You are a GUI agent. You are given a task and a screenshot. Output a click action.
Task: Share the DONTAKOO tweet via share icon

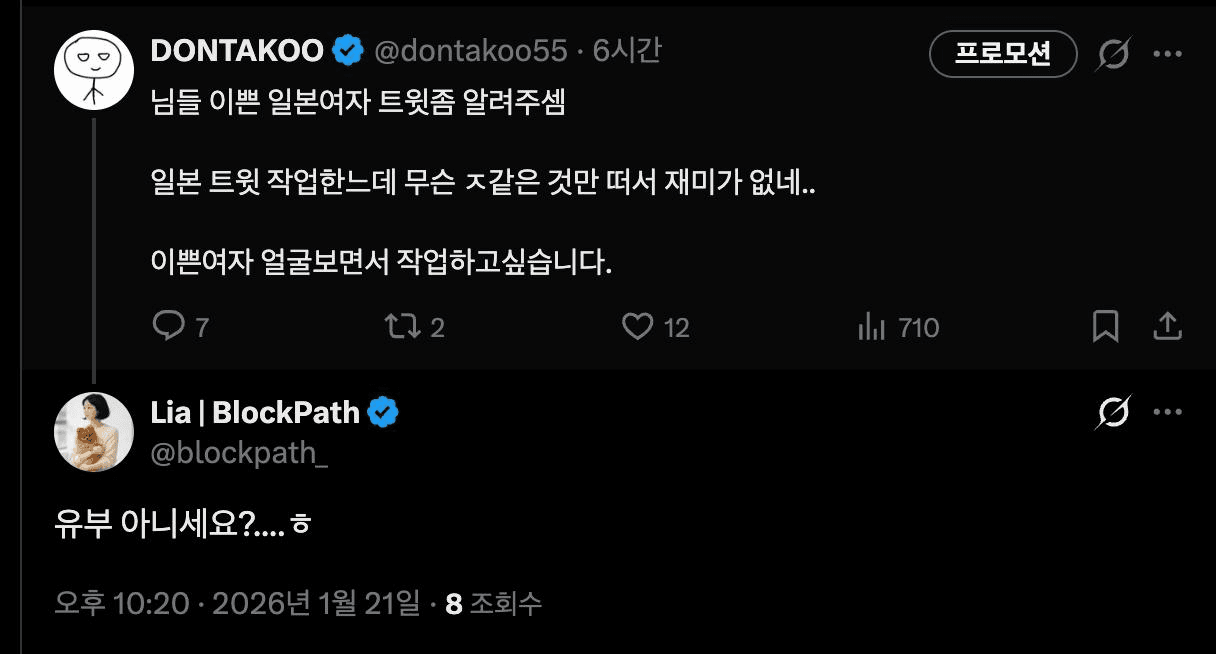(x=1168, y=326)
